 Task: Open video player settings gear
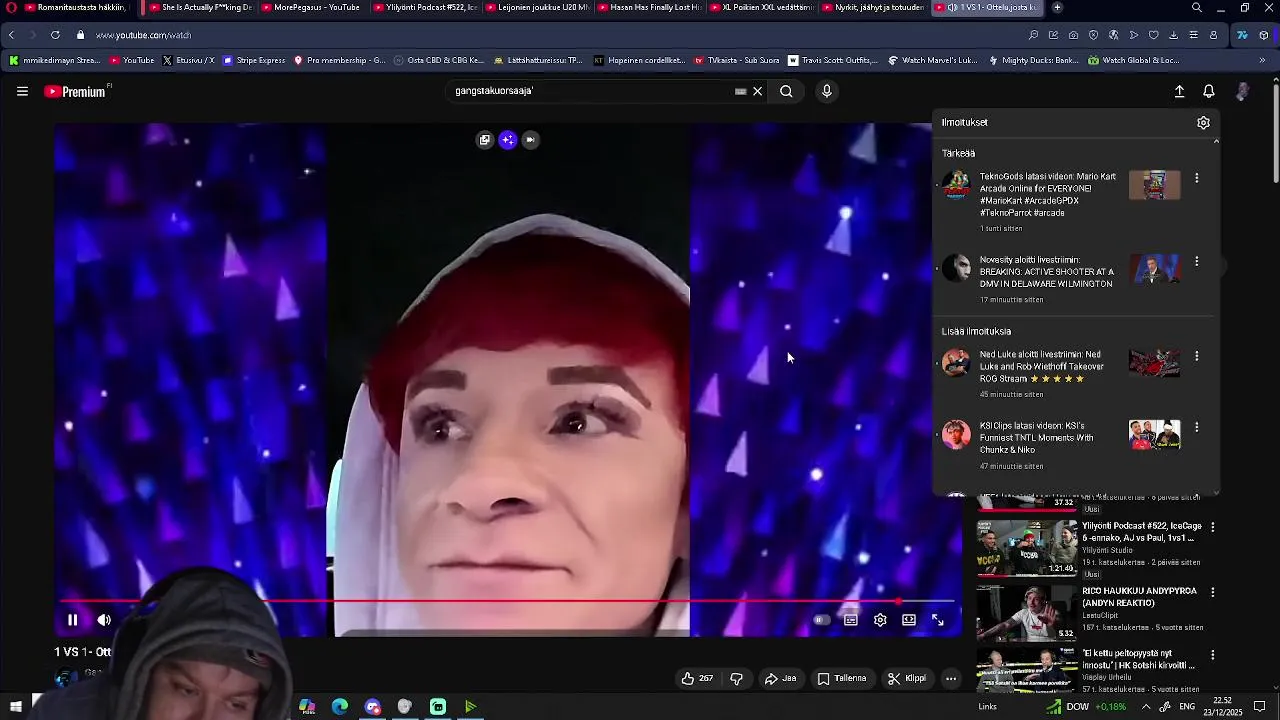(880, 620)
